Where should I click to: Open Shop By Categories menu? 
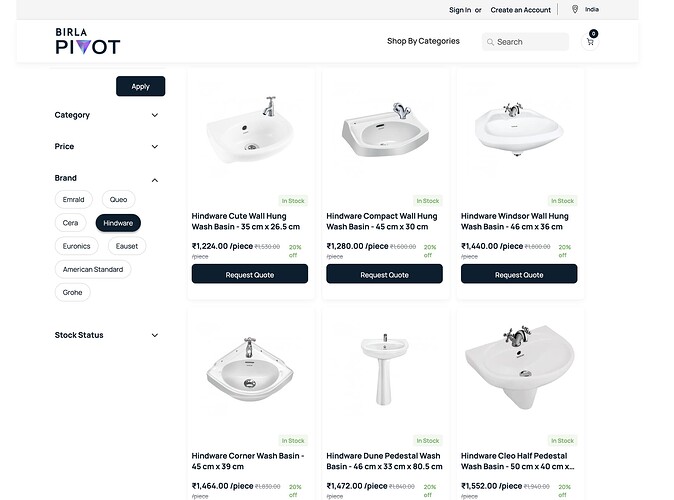(423, 41)
